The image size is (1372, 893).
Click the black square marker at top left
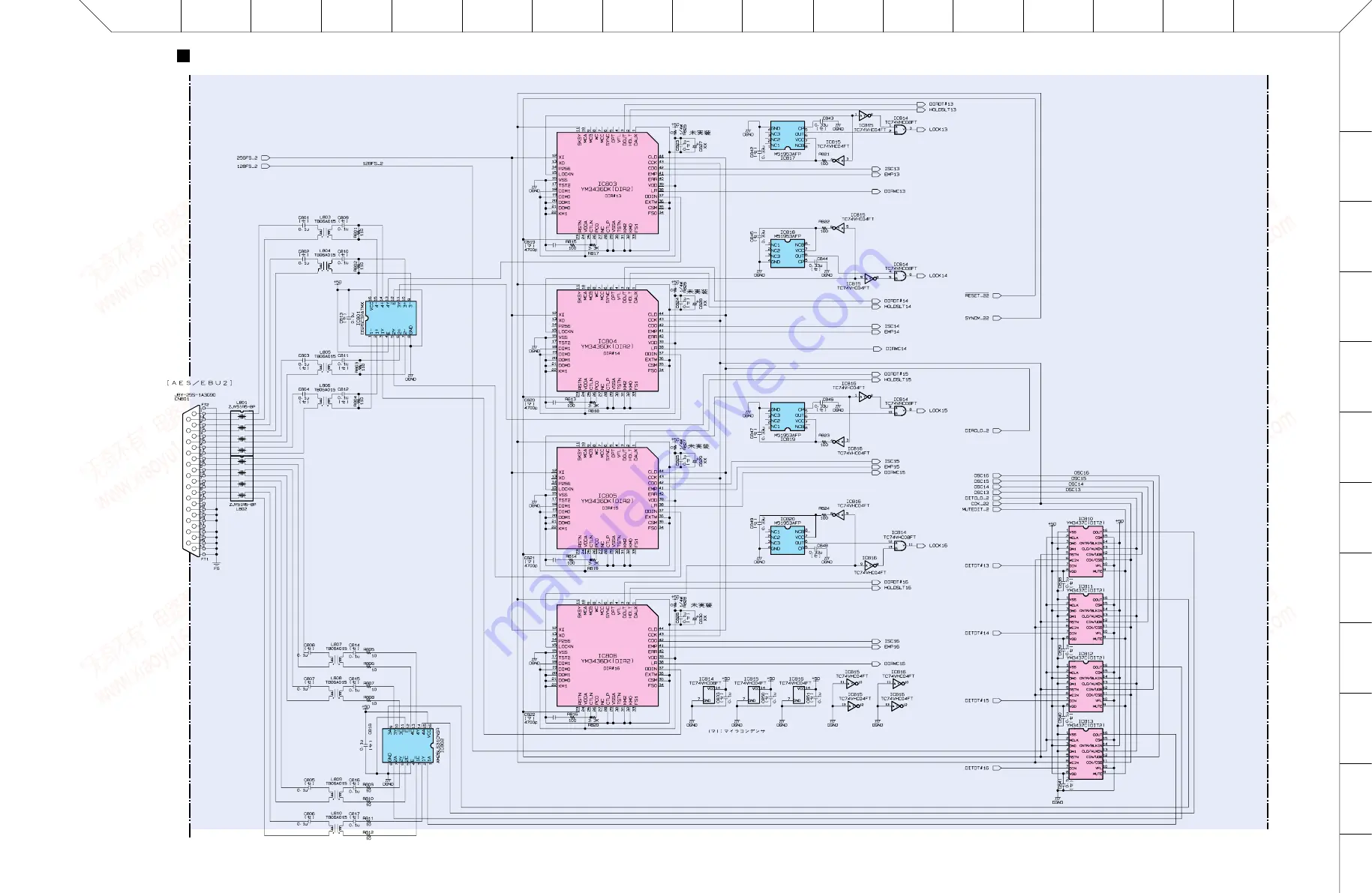click(183, 55)
